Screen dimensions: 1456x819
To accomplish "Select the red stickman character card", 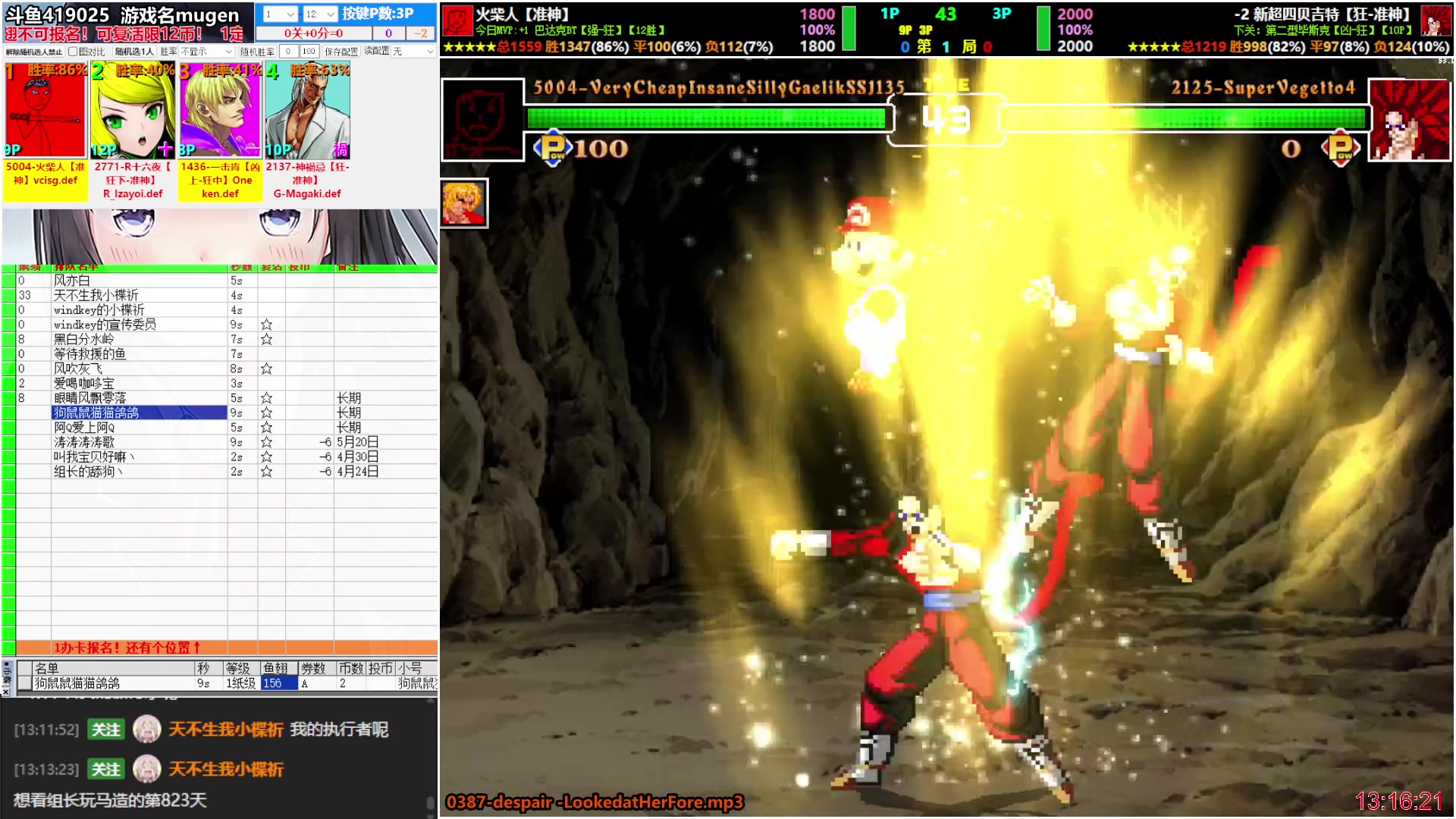I will click(45, 111).
